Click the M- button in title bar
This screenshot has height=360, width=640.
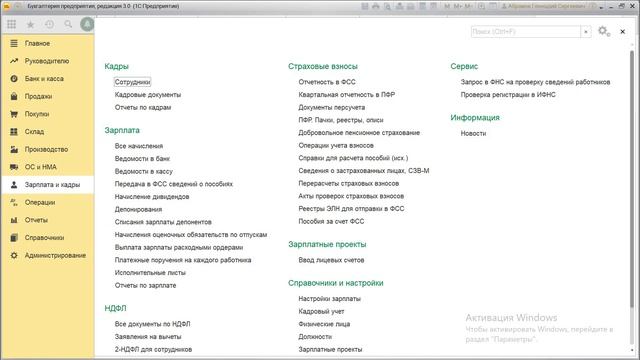[468, 6]
